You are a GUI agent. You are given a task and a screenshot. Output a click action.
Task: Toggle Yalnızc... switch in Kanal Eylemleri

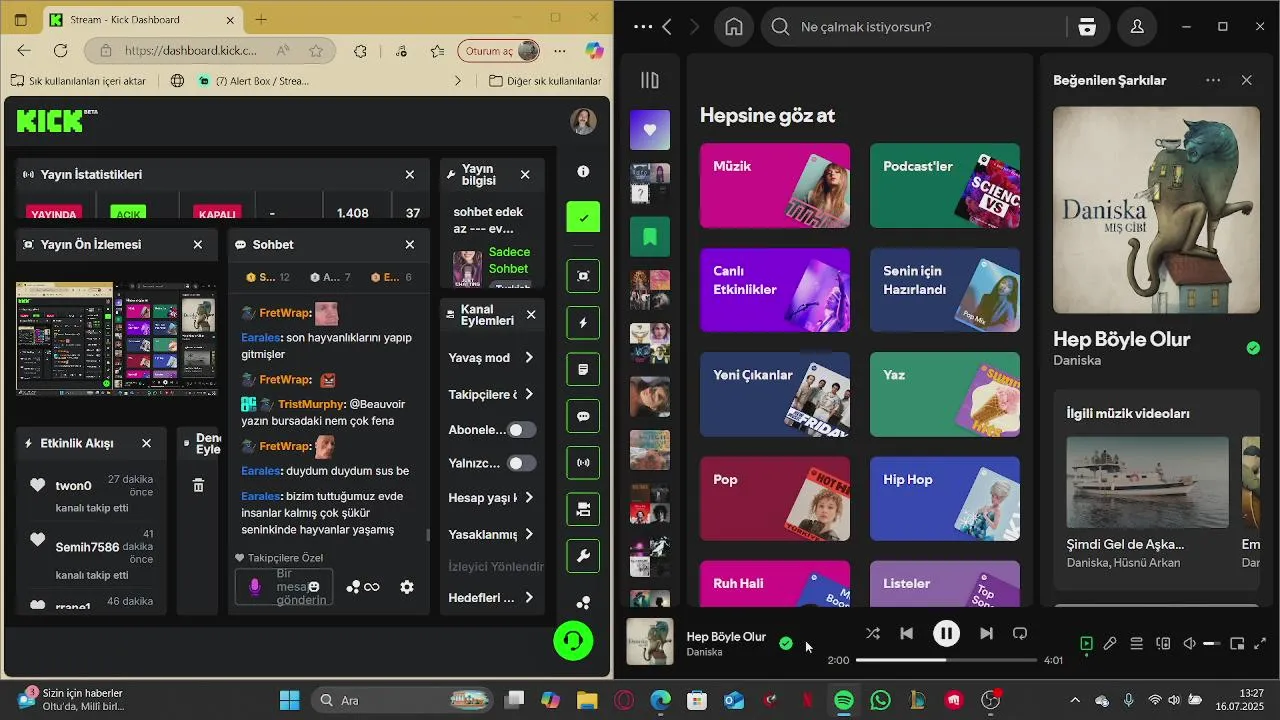521,463
